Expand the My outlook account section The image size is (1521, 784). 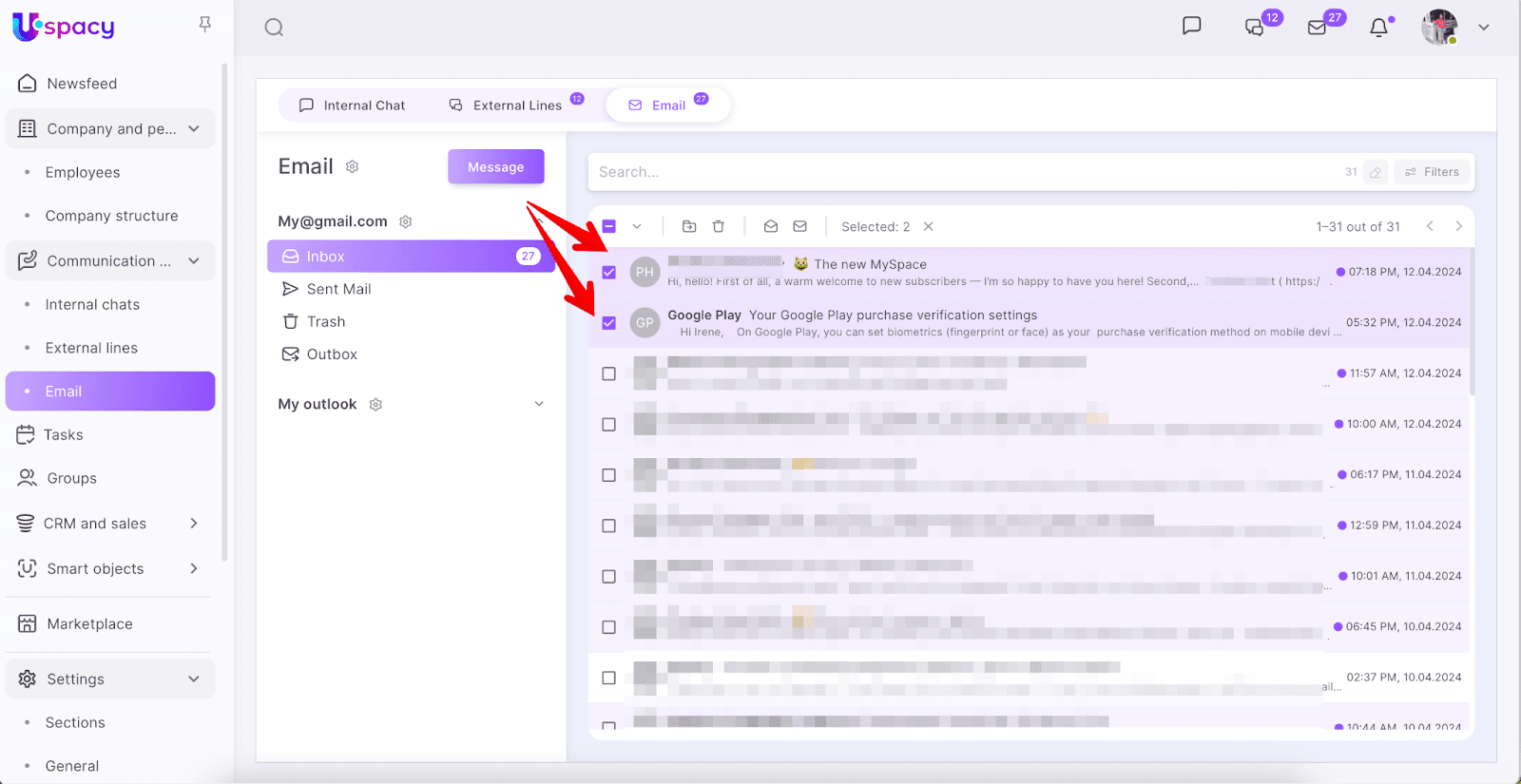pyautogui.click(x=539, y=404)
